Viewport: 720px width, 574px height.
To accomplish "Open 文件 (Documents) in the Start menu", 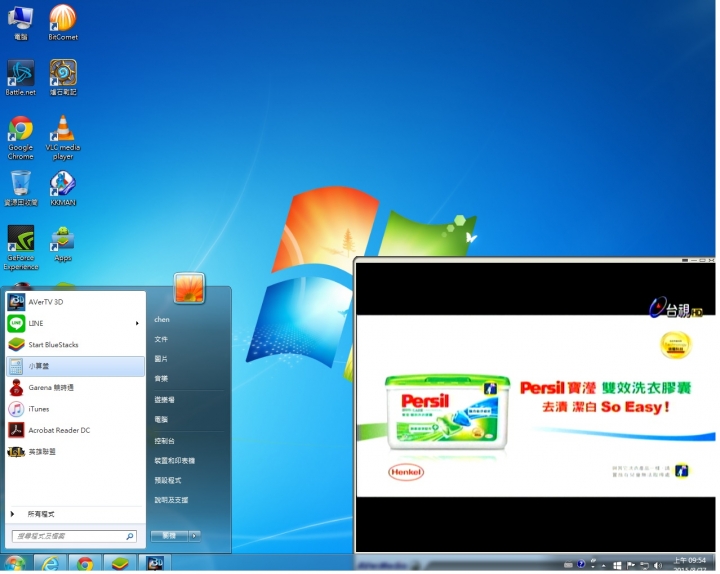I will tap(161, 339).
